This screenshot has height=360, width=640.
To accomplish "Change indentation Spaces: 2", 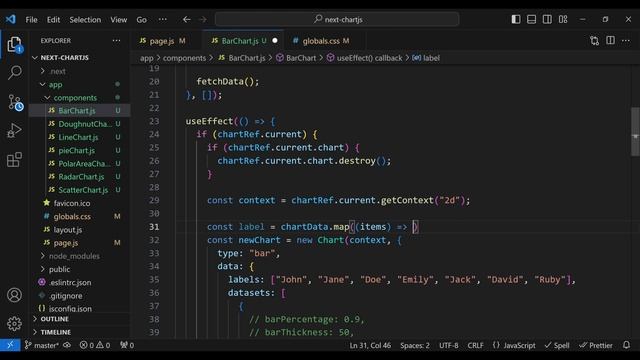I will (415, 345).
